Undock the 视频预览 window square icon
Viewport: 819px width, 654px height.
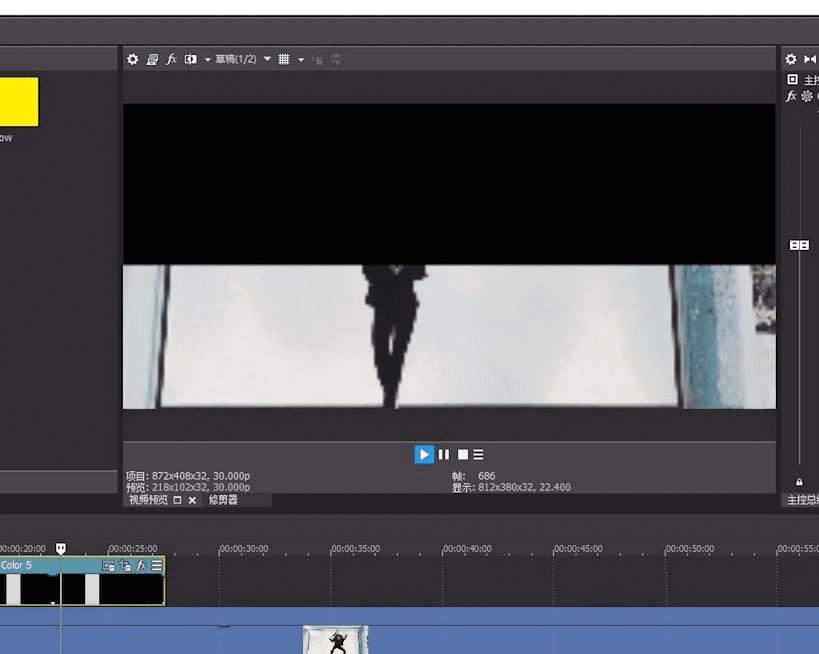(178, 500)
